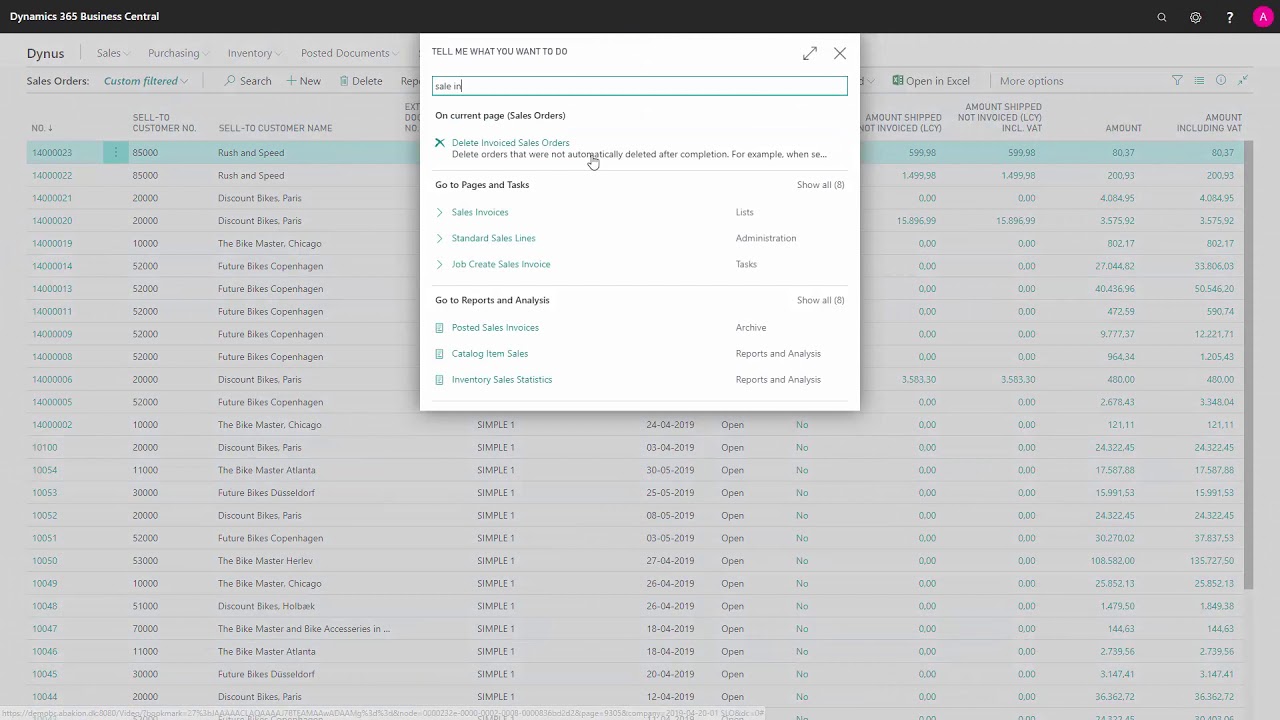The width and height of the screenshot is (1280, 720).
Task: Click the list's vertical scrollbar
Action: point(1248,365)
